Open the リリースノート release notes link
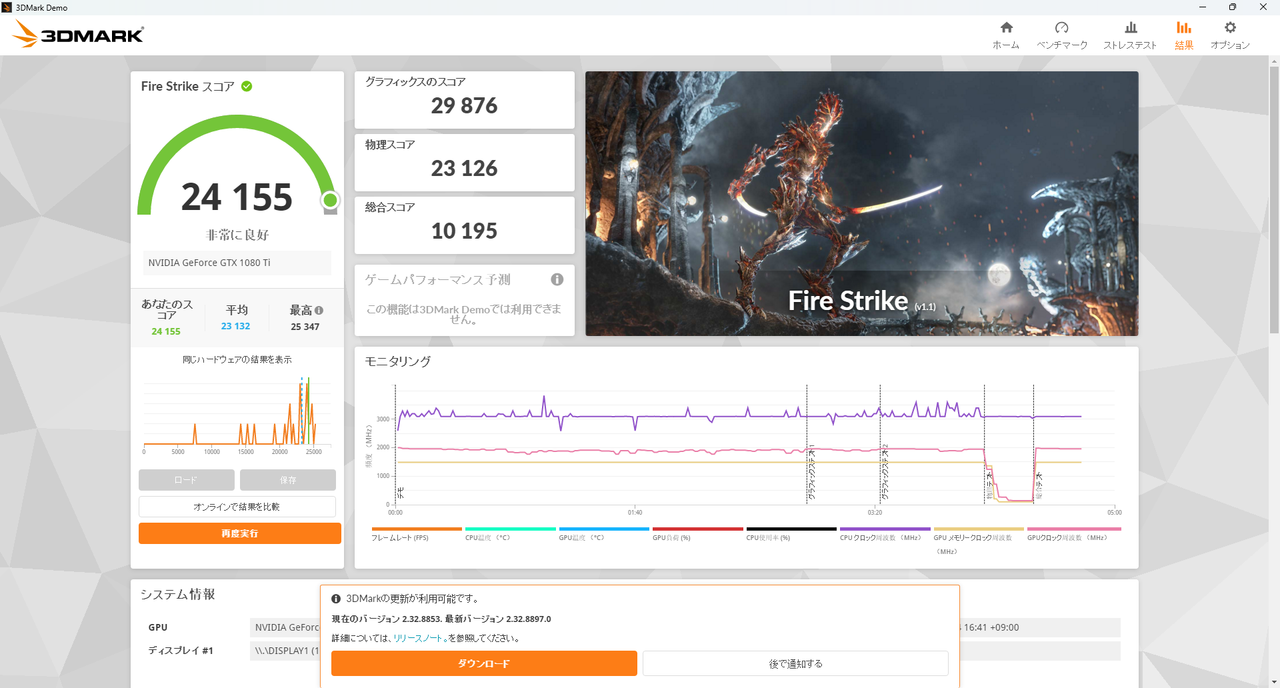1280x688 pixels. tap(419, 638)
